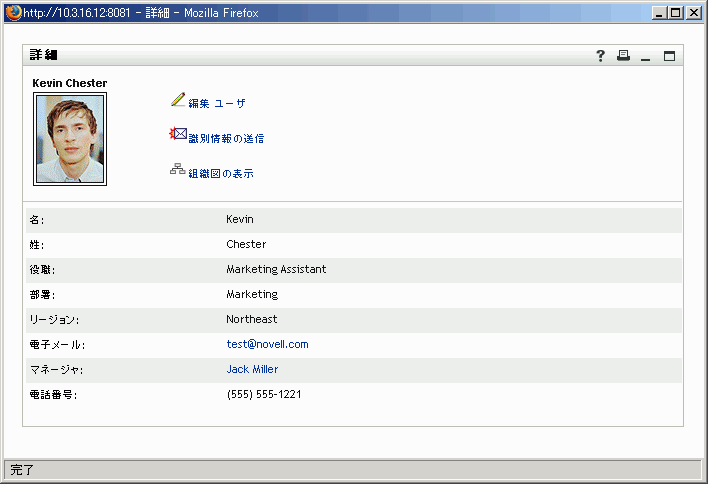Click the マネージャ: field label
708x484 pixels.
point(56,370)
